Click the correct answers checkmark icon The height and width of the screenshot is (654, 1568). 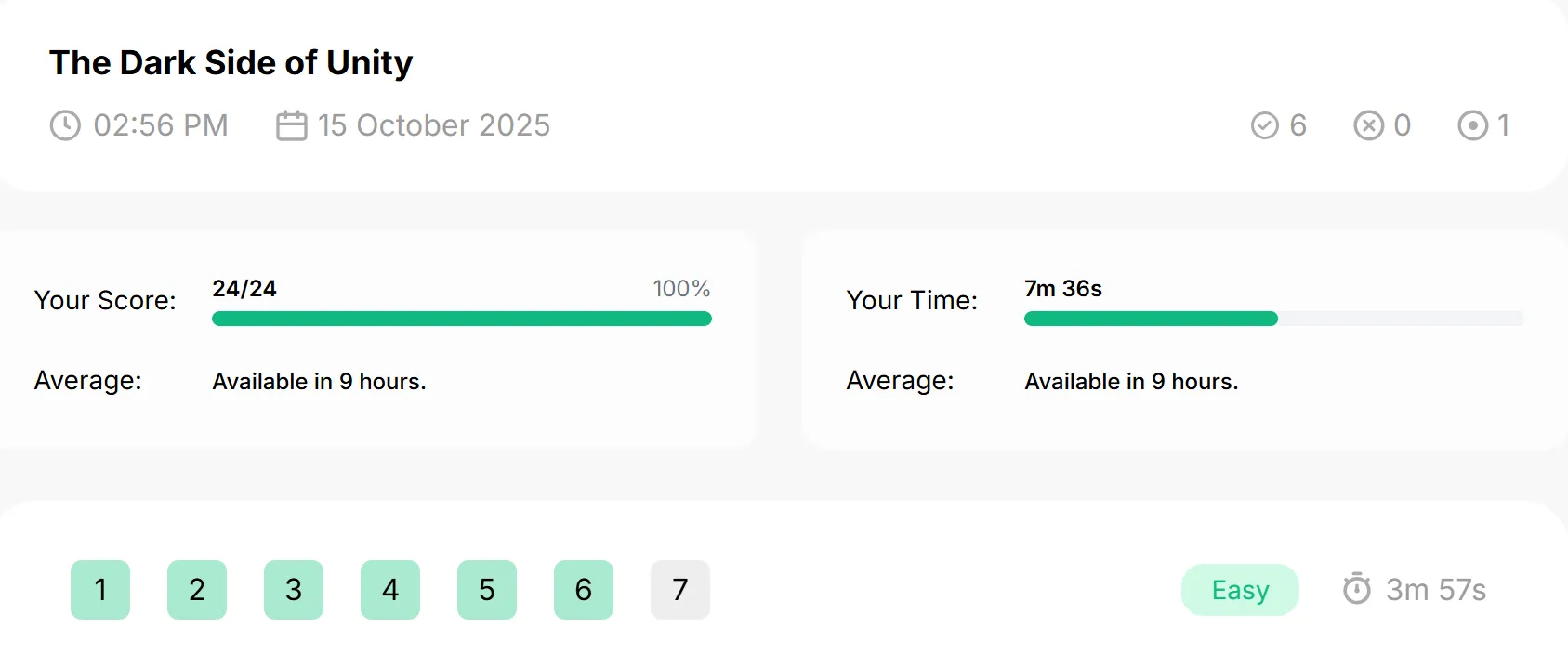[1265, 125]
